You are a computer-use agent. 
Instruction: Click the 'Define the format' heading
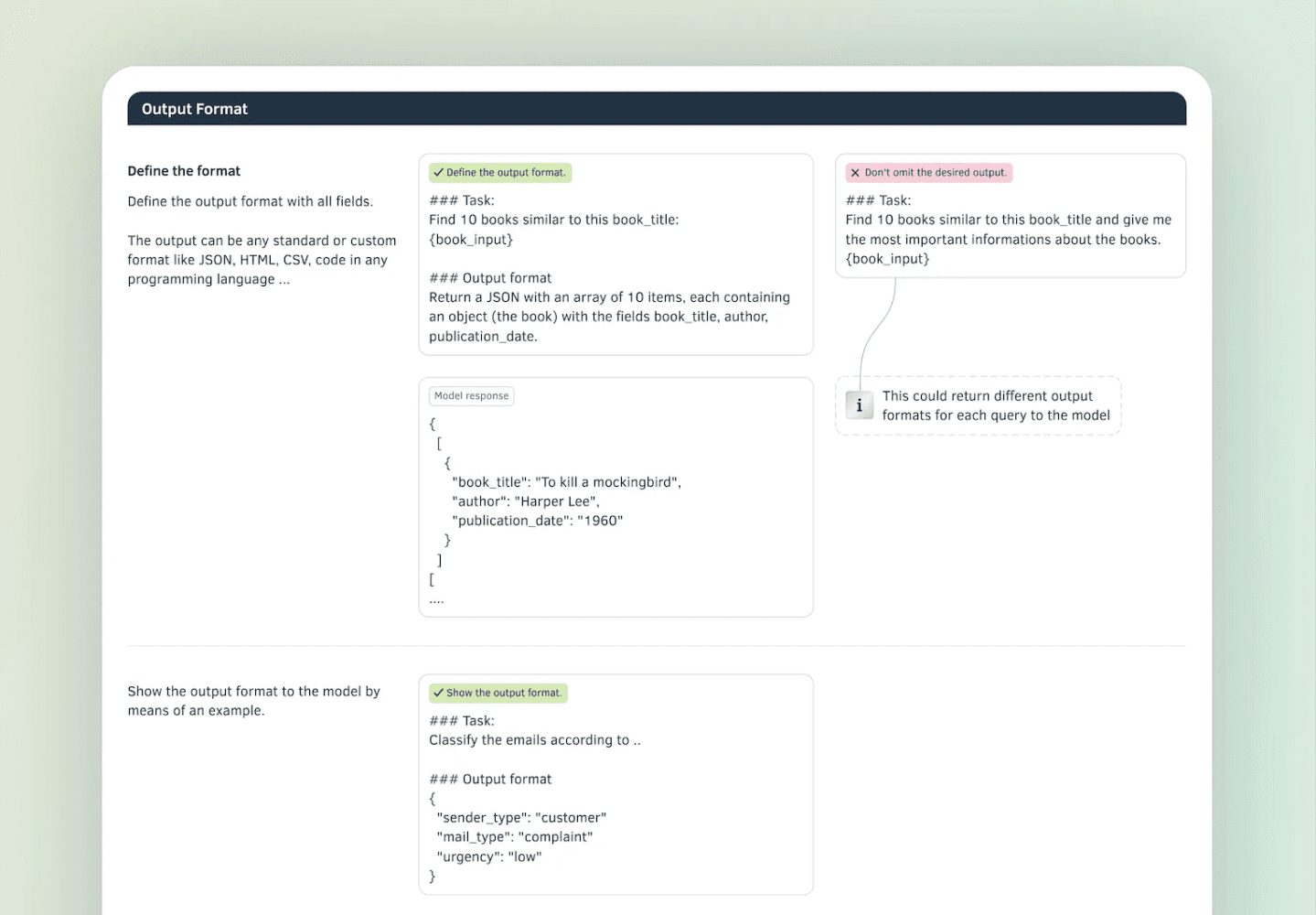point(184,171)
